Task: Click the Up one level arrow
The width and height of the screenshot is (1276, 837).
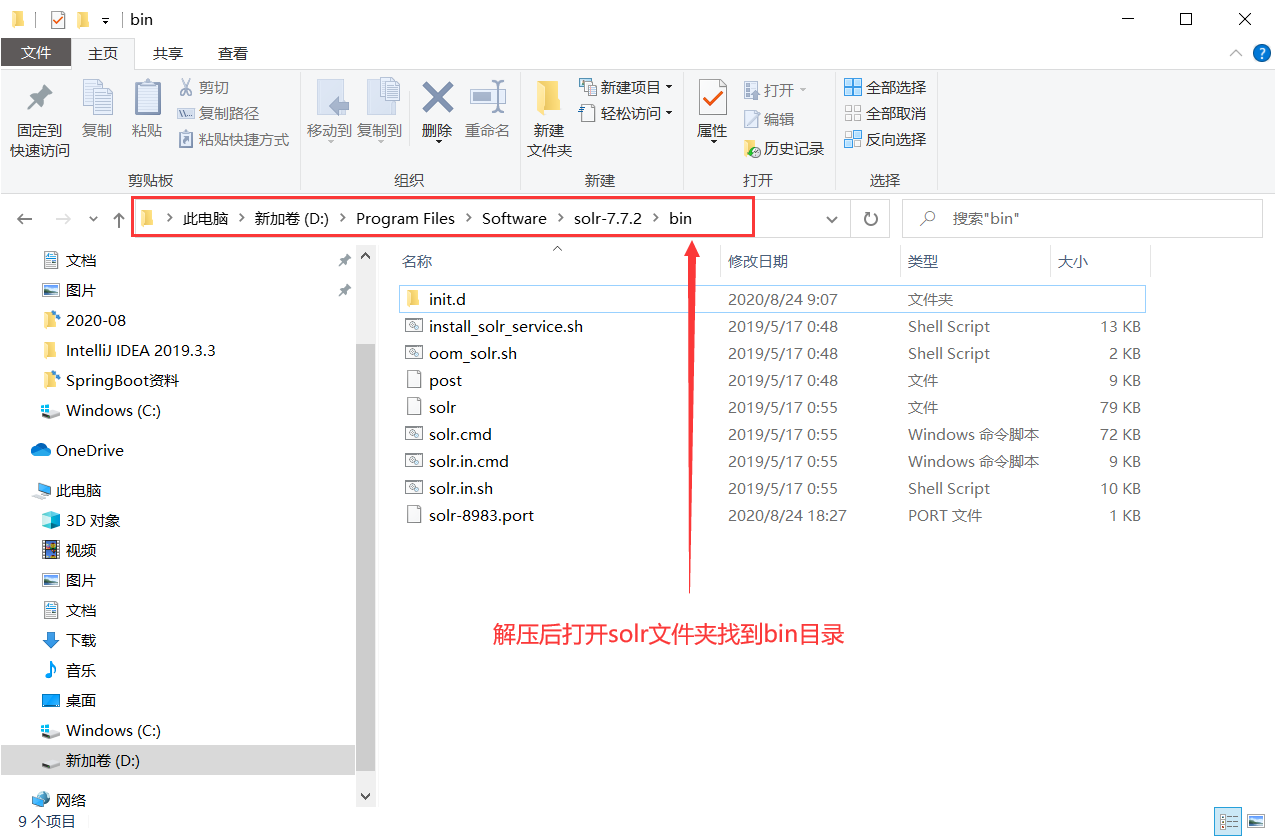Action: tap(119, 219)
